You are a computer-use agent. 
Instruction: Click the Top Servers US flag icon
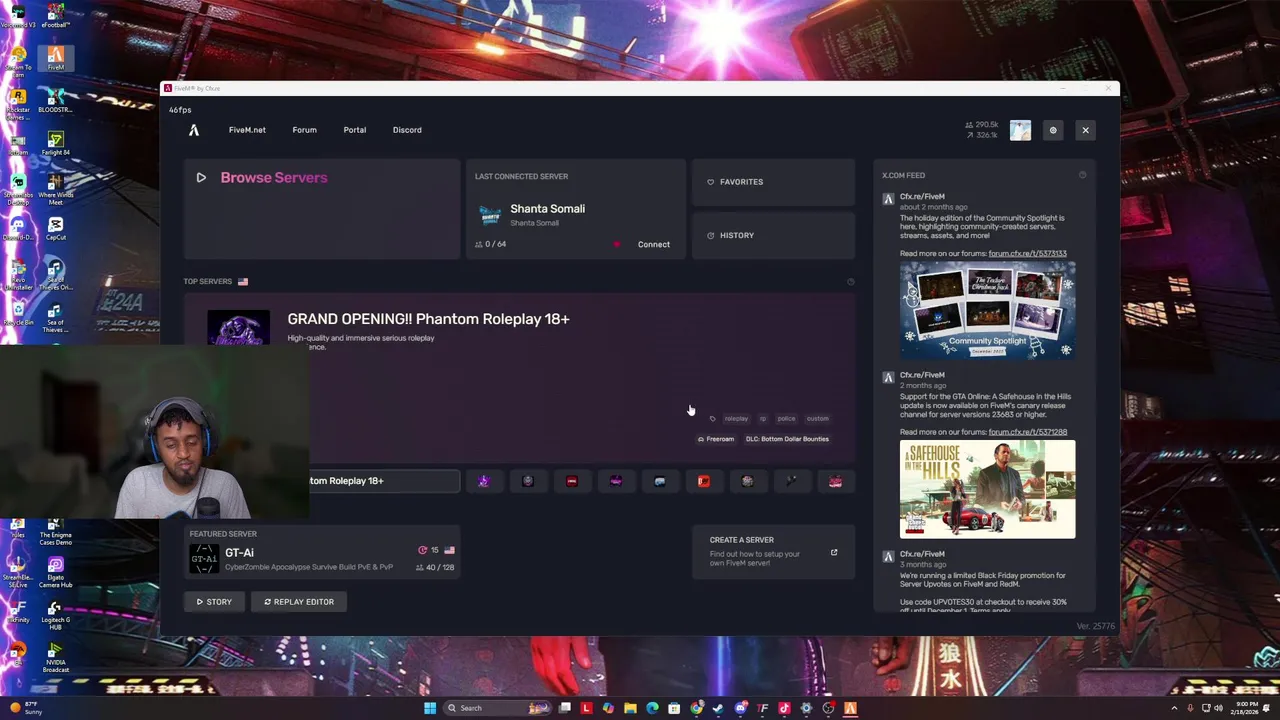click(243, 282)
